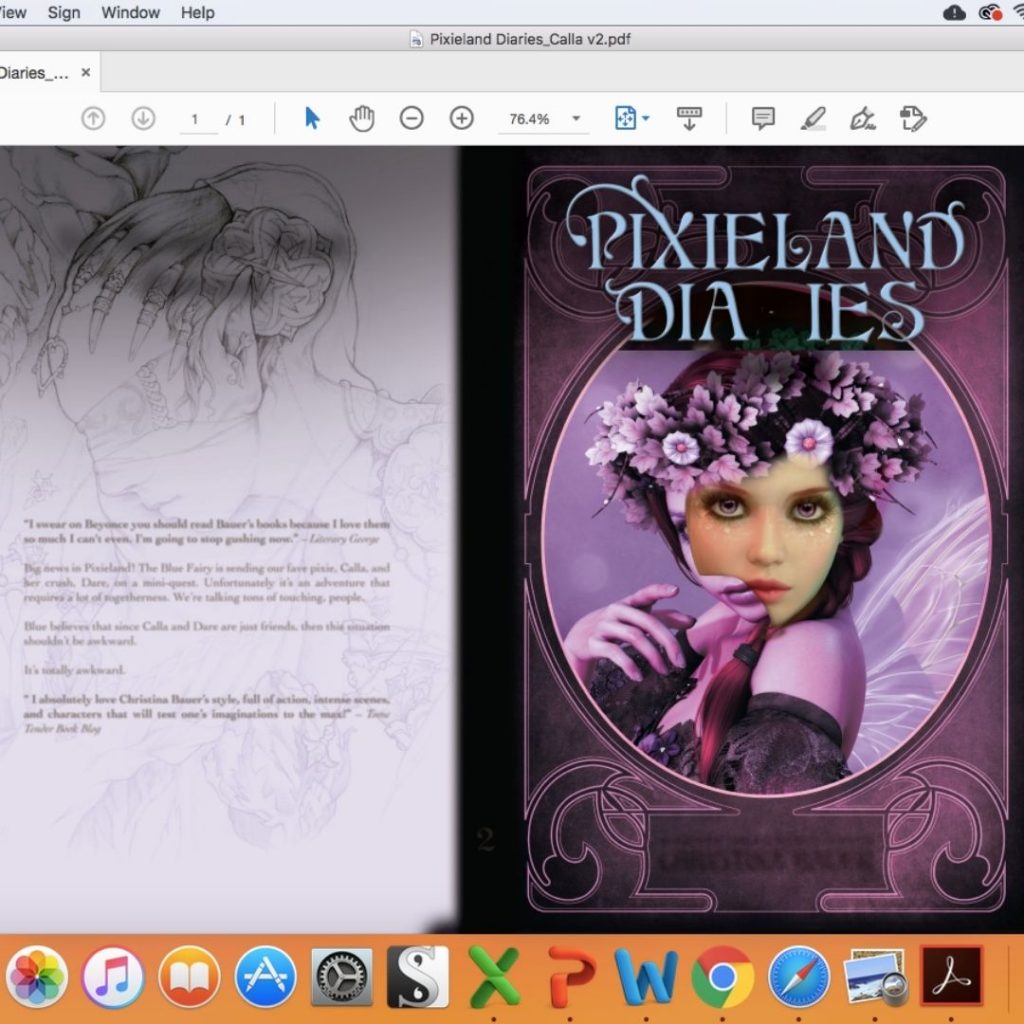Open Excel from the Dock
Screen dimensions: 1024x1024
coord(494,977)
